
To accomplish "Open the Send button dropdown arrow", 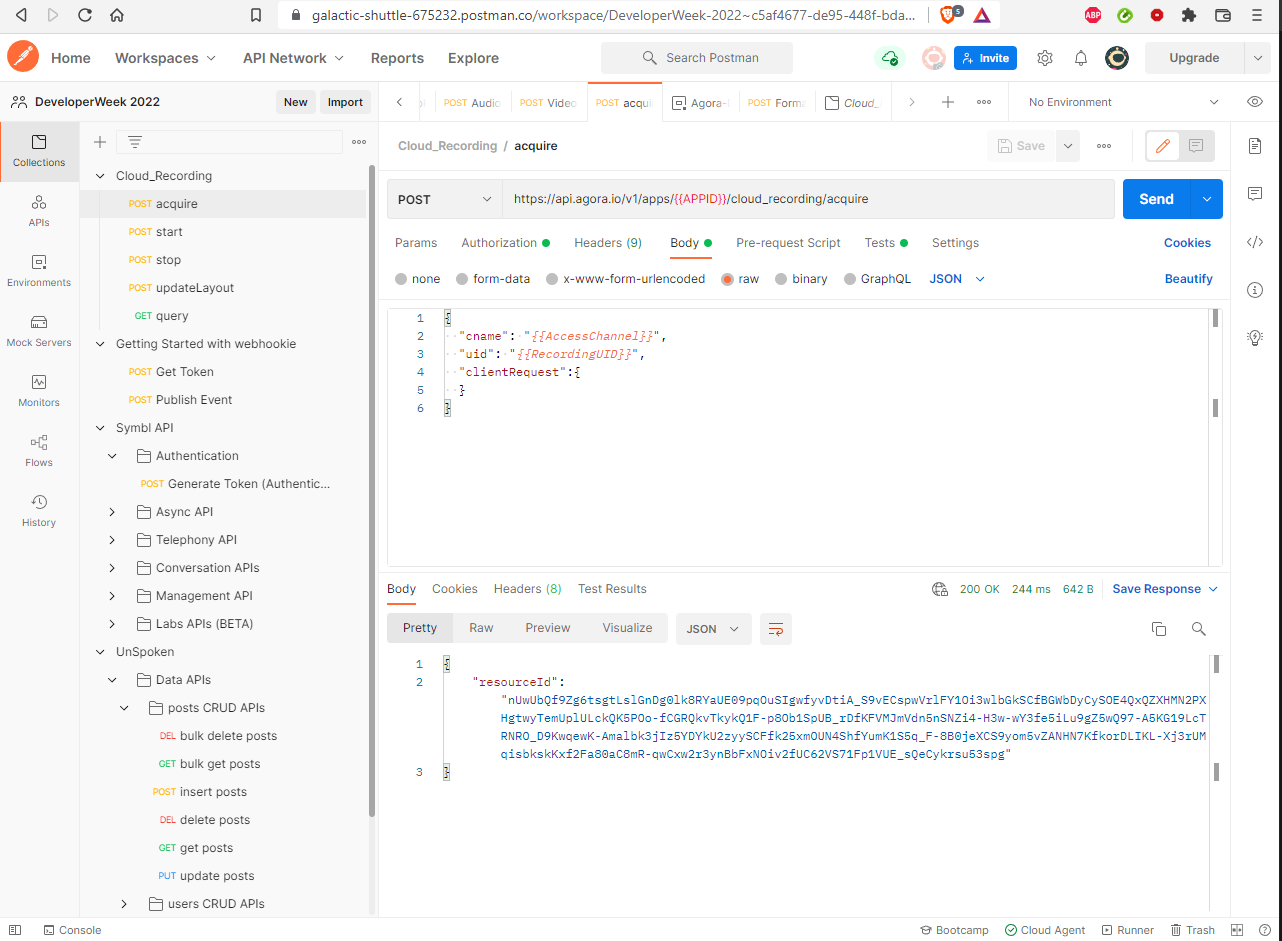I will [x=1206, y=199].
